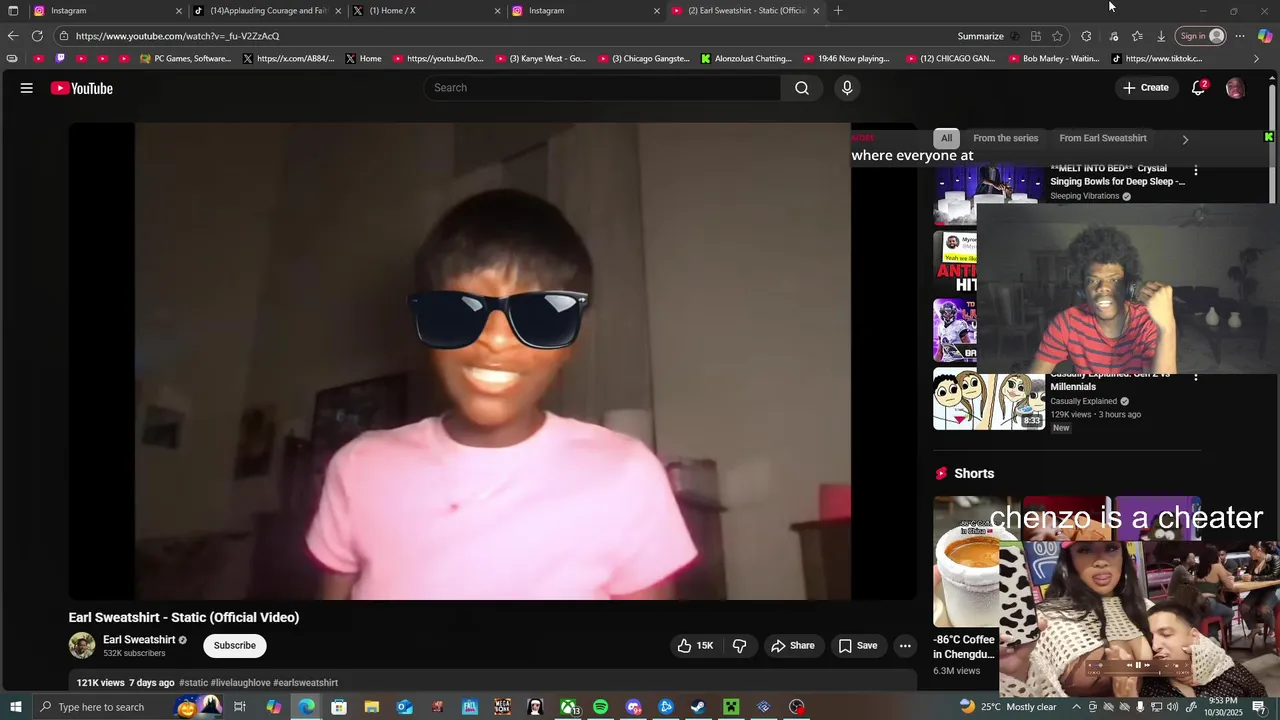
Task: Add page to favorites star icon
Action: 1057,36
